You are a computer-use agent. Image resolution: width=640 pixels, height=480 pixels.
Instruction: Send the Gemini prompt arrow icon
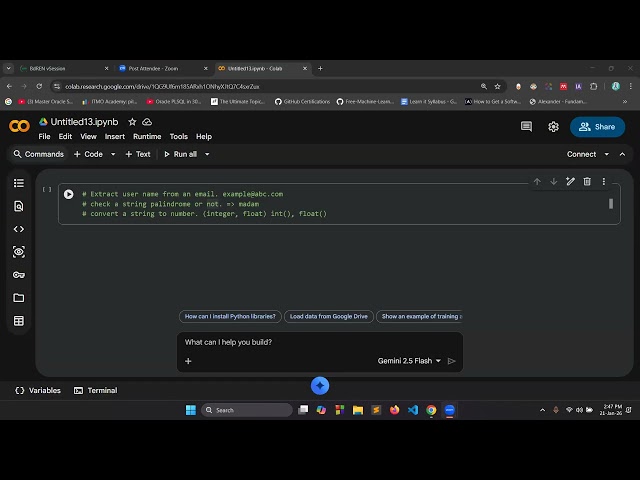coord(451,361)
